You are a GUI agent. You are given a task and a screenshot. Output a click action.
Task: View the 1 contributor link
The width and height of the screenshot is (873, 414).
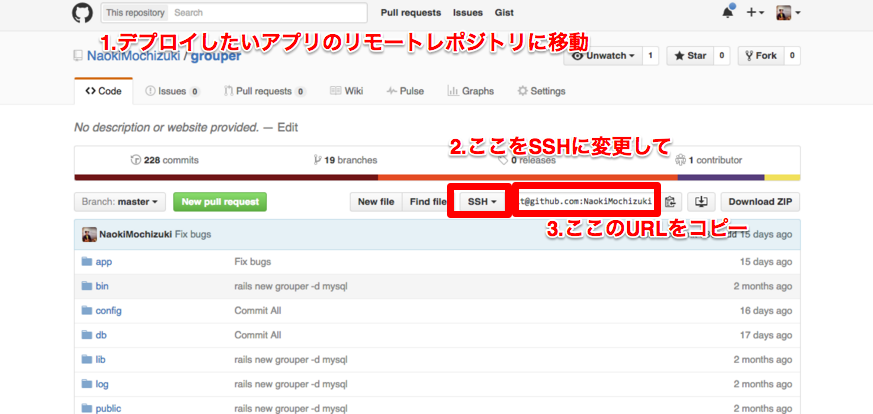[x=708, y=160]
